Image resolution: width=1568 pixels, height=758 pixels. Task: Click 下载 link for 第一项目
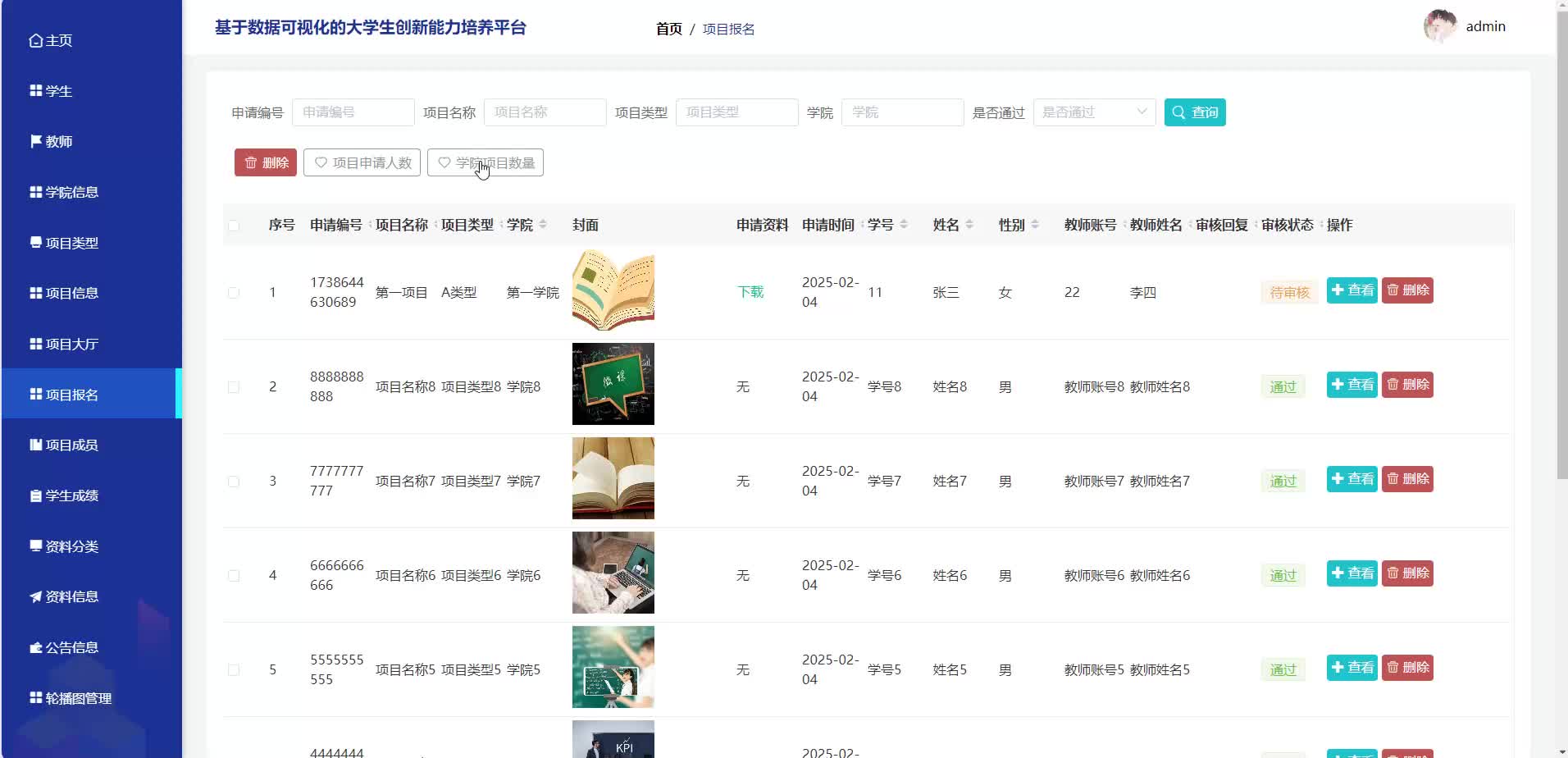(750, 292)
